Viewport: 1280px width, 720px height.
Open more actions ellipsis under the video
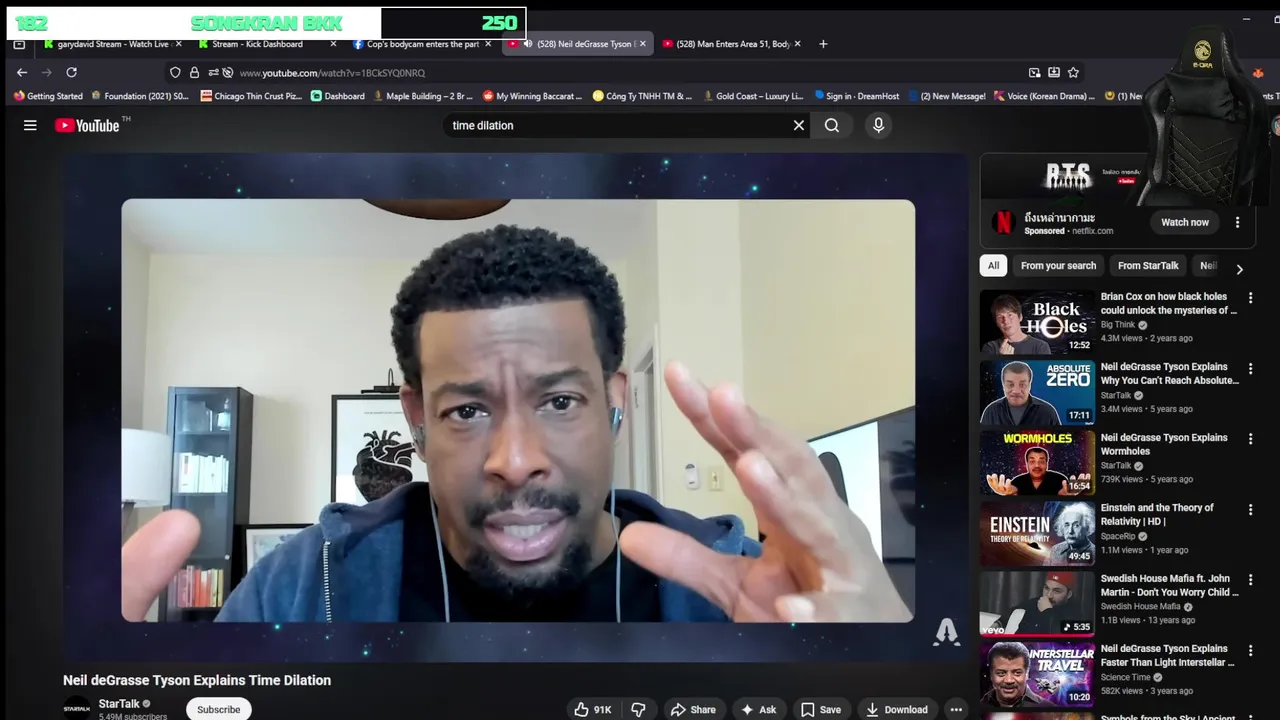956,709
